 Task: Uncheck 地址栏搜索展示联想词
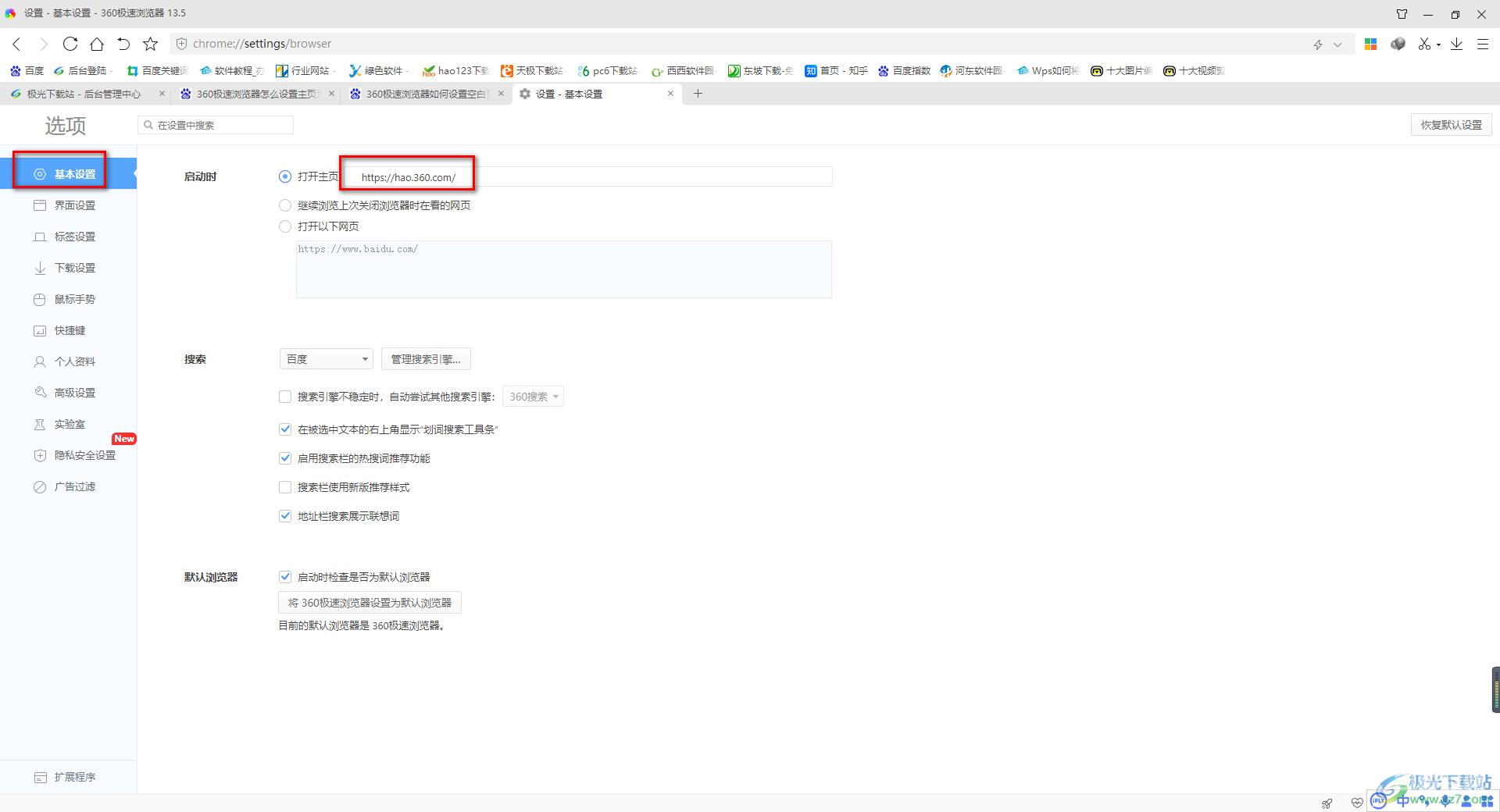(285, 516)
